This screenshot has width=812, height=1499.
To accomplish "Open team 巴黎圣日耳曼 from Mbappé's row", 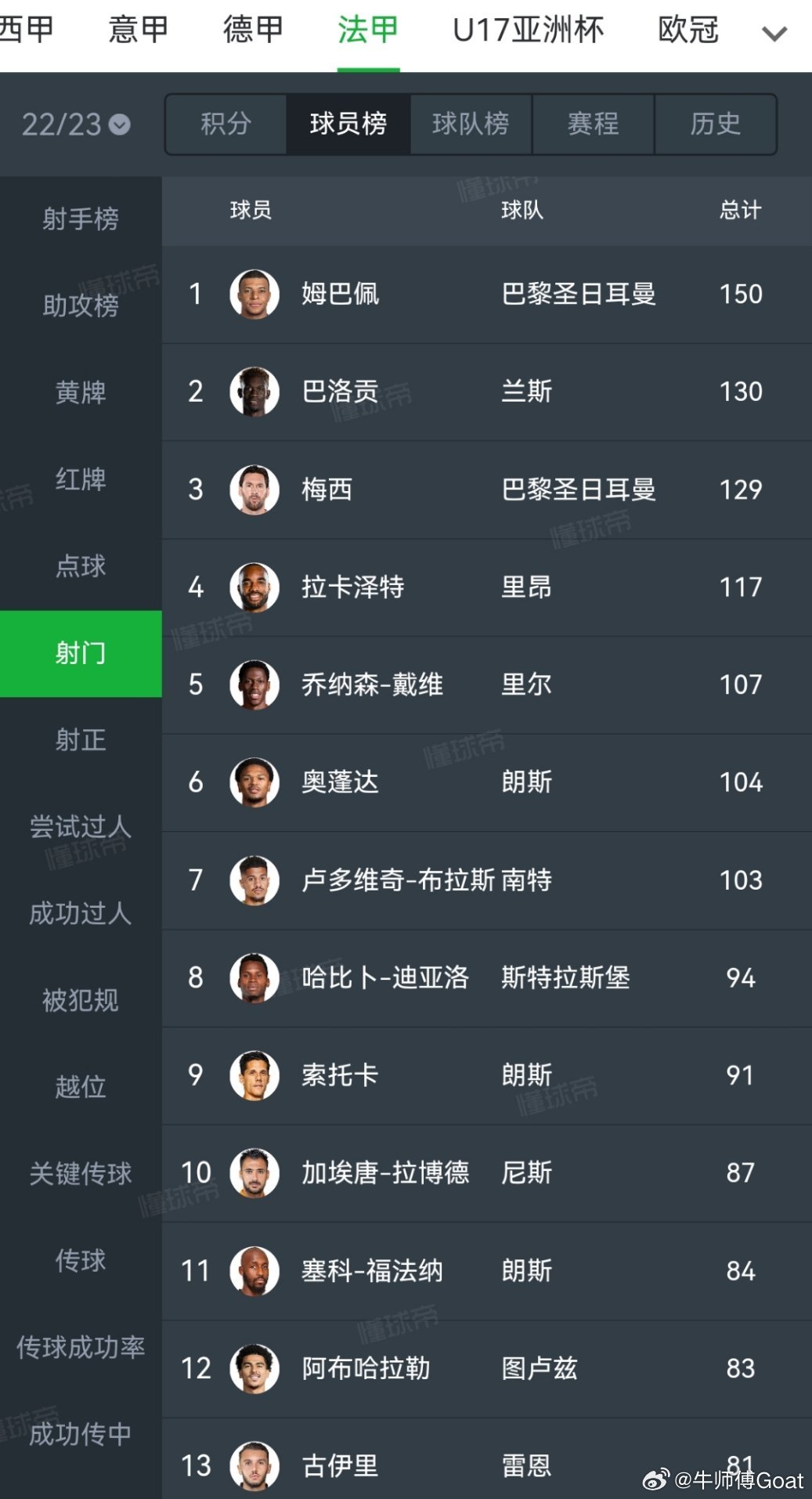I will [579, 294].
